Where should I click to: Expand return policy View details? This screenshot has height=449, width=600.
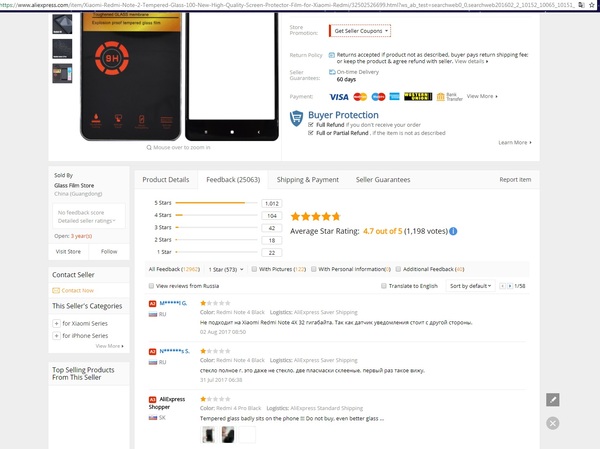point(471,61)
